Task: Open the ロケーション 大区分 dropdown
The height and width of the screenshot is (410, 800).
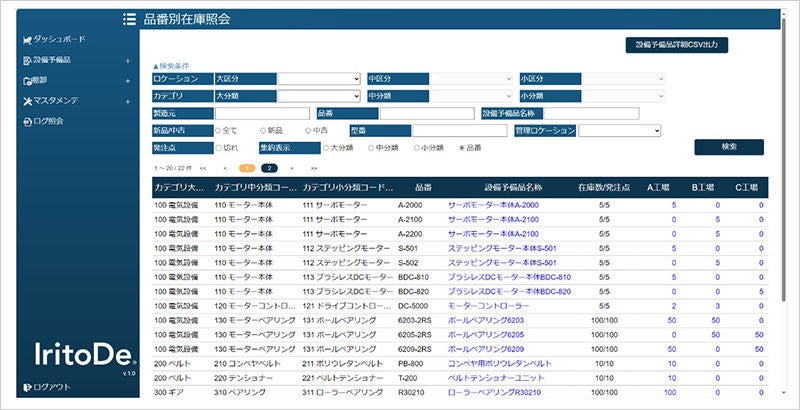Action: pos(318,78)
